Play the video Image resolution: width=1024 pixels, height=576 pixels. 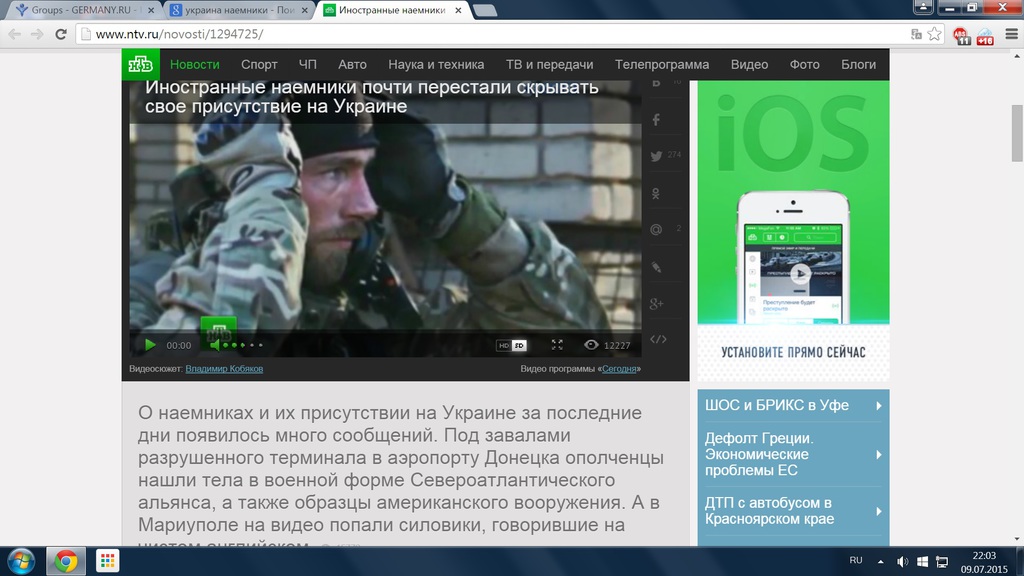pyautogui.click(x=150, y=345)
